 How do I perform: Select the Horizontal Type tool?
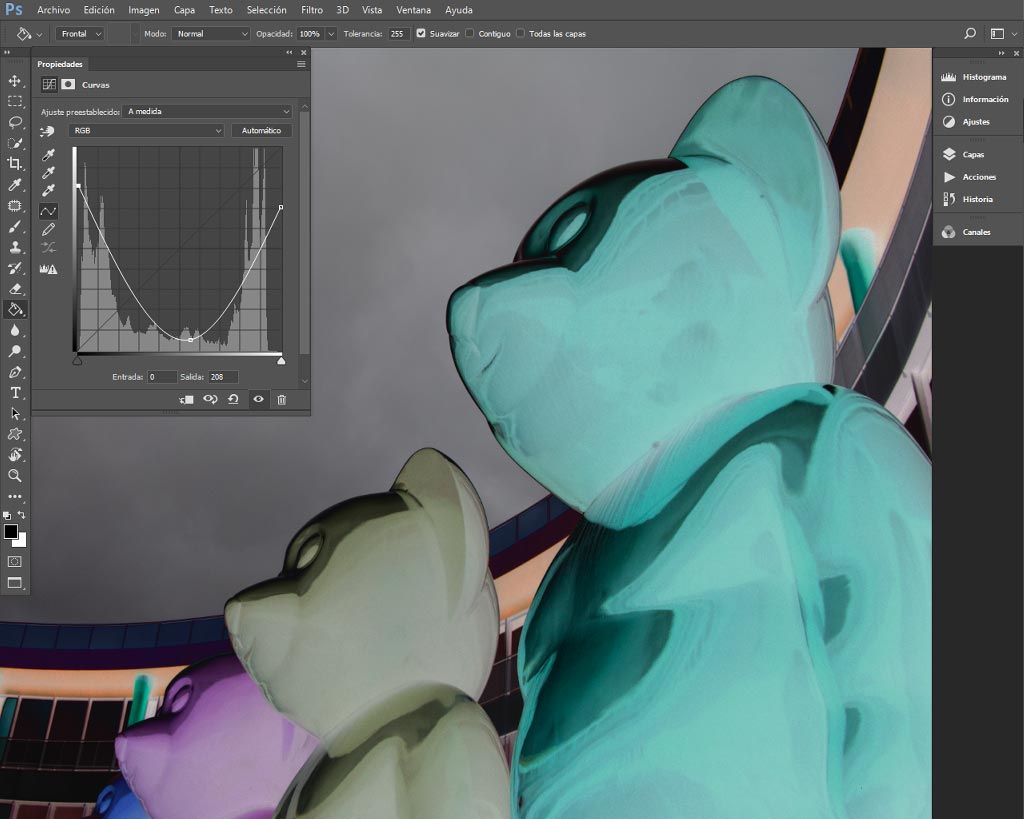click(14, 393)
